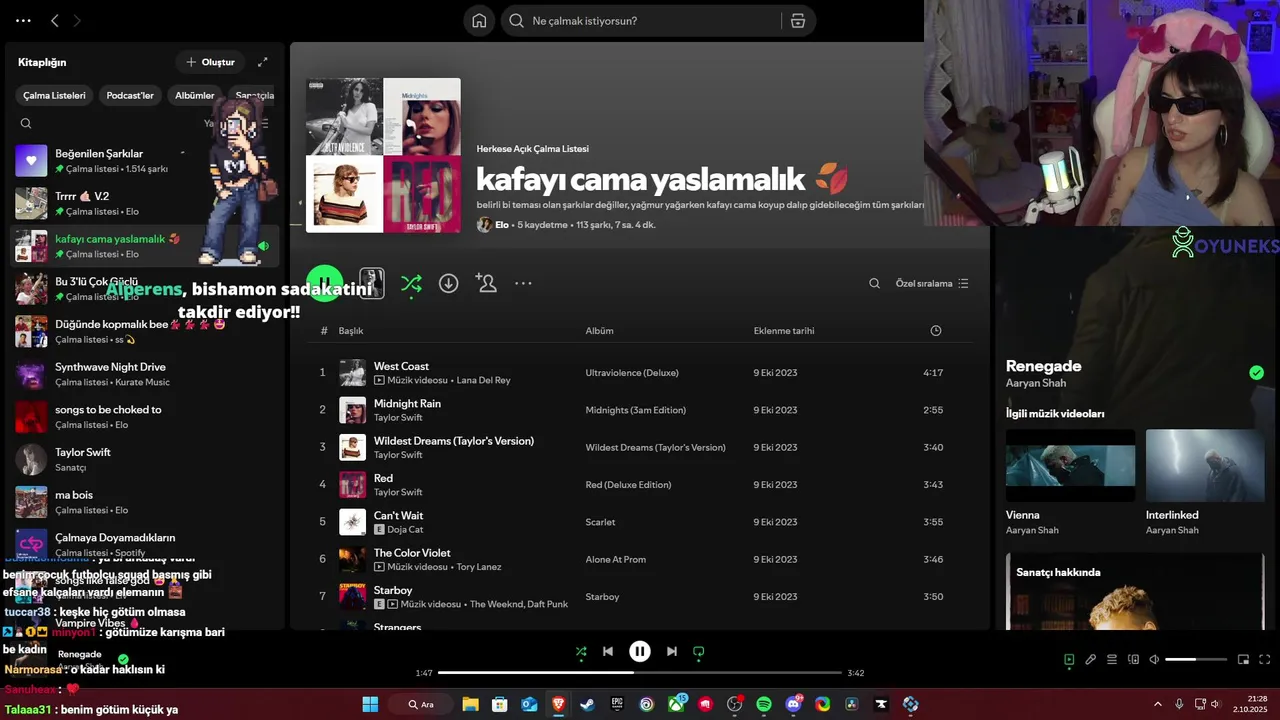Open the Tory Lanez artist link
Viewport: 1280px width, 720px height.
click(x=479, y=567)
